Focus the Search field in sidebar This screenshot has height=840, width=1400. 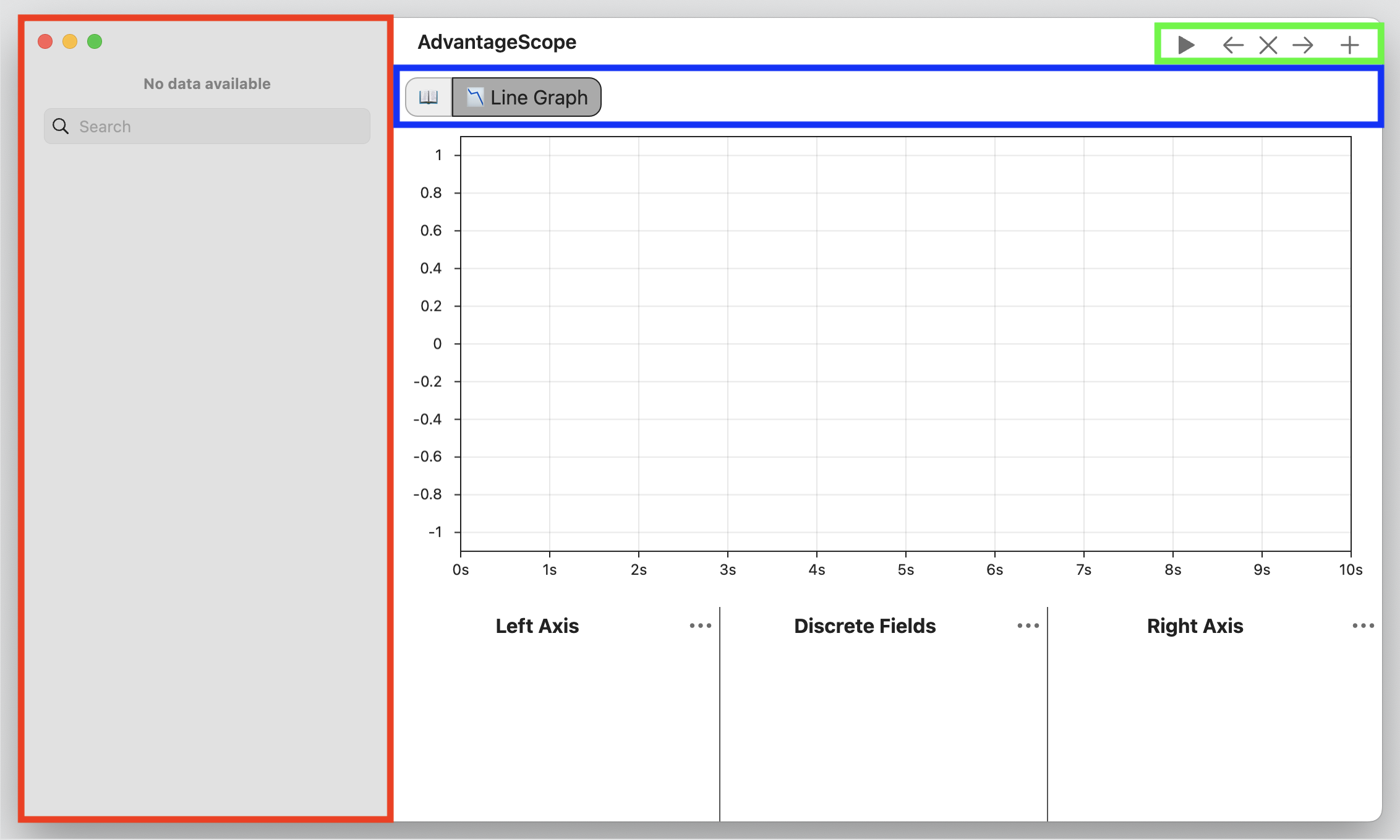207,127
